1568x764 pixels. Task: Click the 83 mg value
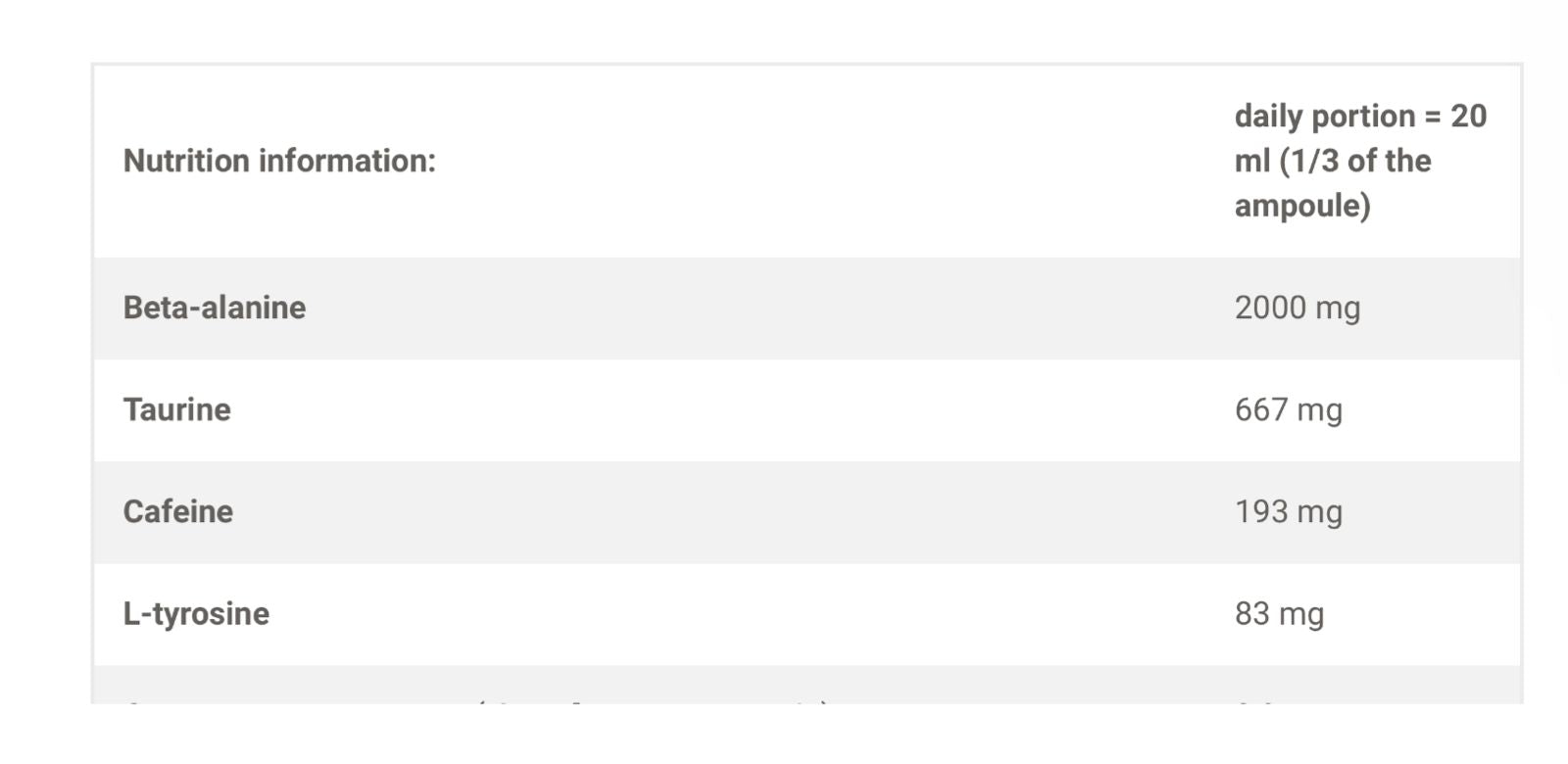pyautogui.click(x=1279, y=613)
